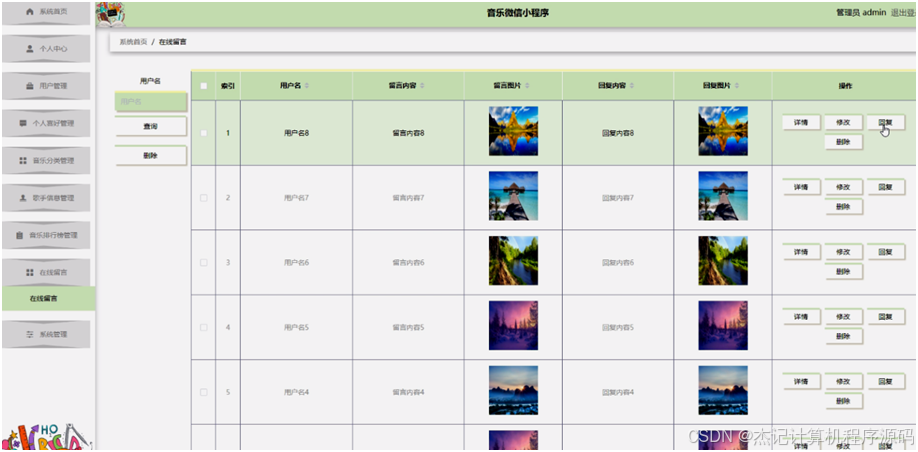Click the cell text 回复内容4
918x452 pixels.
[x=618, y=392]
